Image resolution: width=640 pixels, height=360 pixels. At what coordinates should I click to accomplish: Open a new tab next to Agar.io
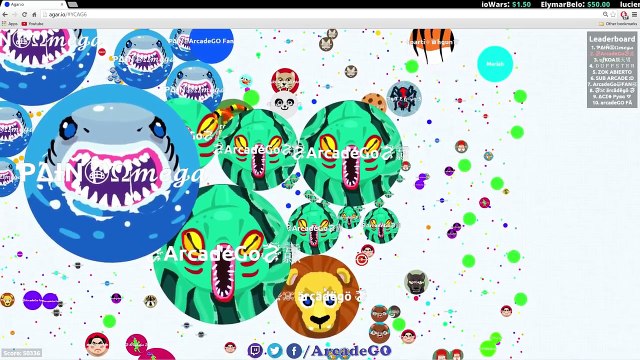point(73,4)
